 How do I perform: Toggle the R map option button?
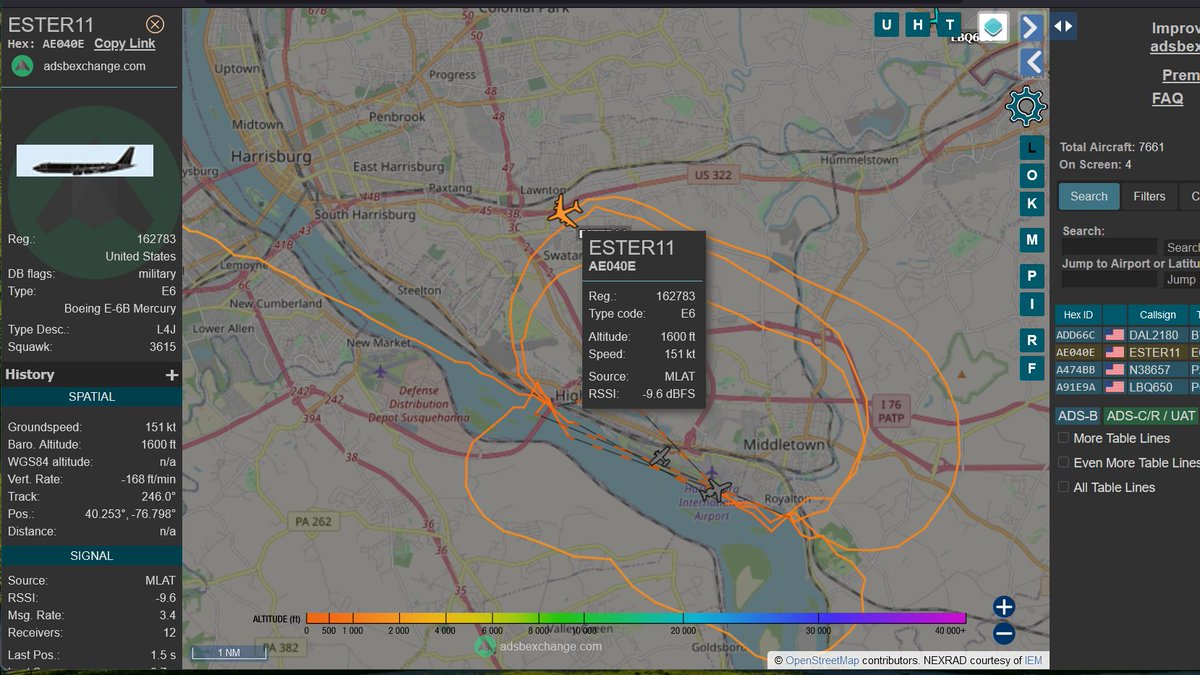(x=1032, y=341)
